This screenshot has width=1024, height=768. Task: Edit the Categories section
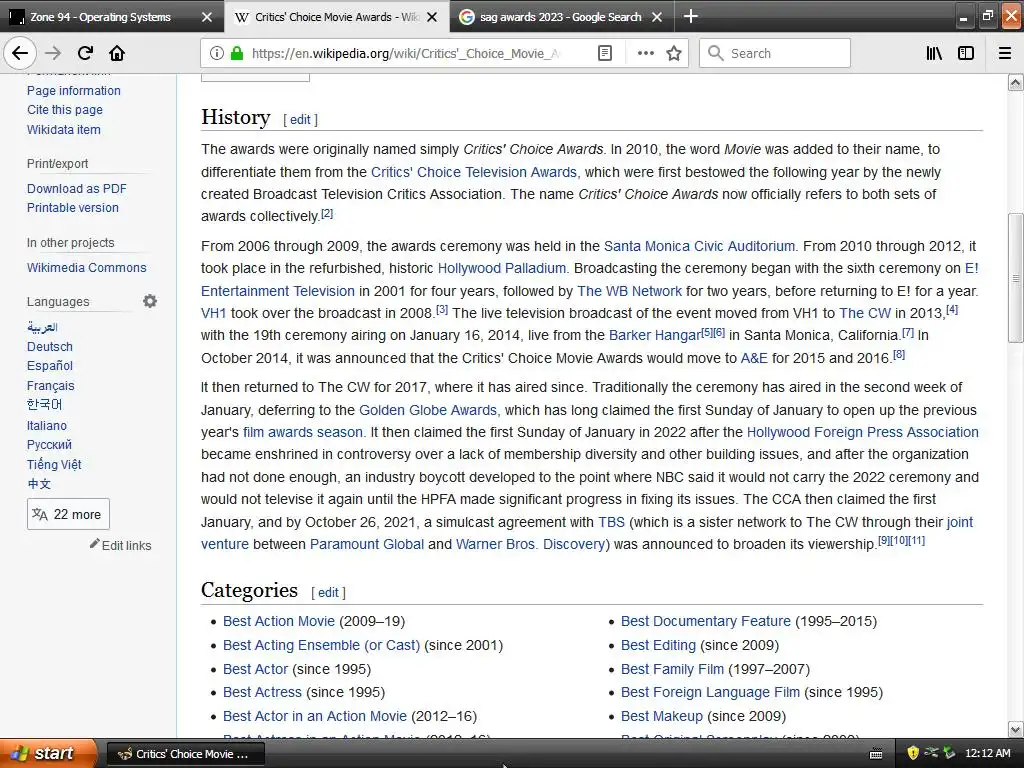click(328, 592)
